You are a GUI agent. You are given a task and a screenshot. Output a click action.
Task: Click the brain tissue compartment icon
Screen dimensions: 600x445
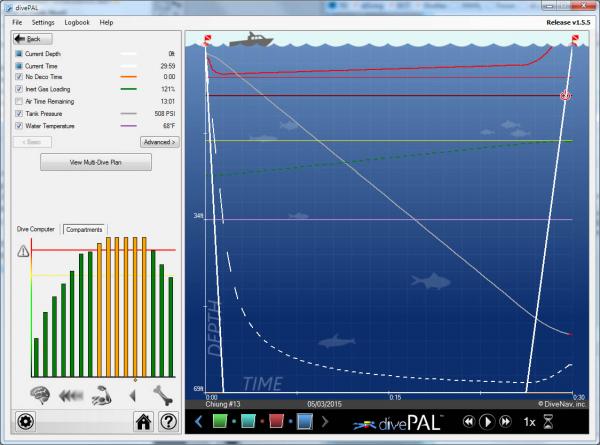point(41,393)
